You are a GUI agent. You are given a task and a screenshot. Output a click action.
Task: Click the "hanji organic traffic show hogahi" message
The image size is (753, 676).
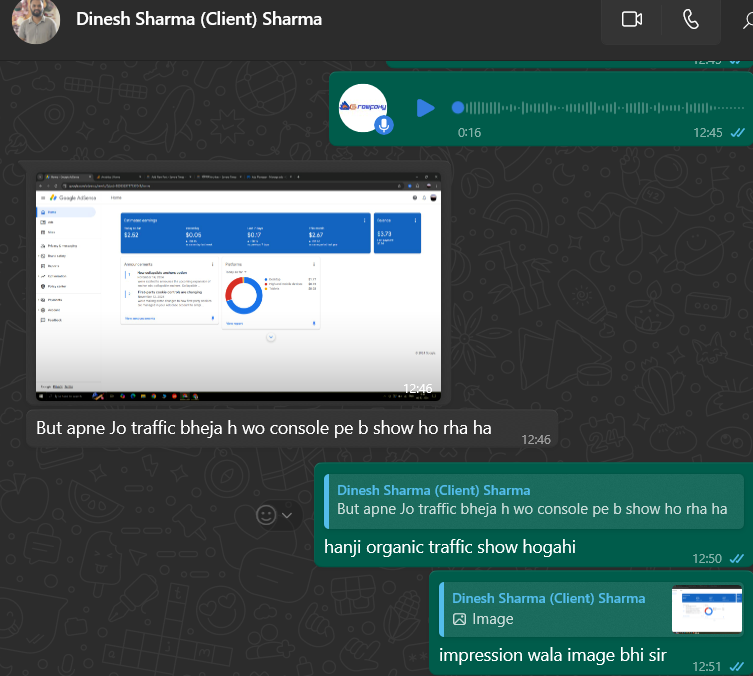[x=449, y=547]
